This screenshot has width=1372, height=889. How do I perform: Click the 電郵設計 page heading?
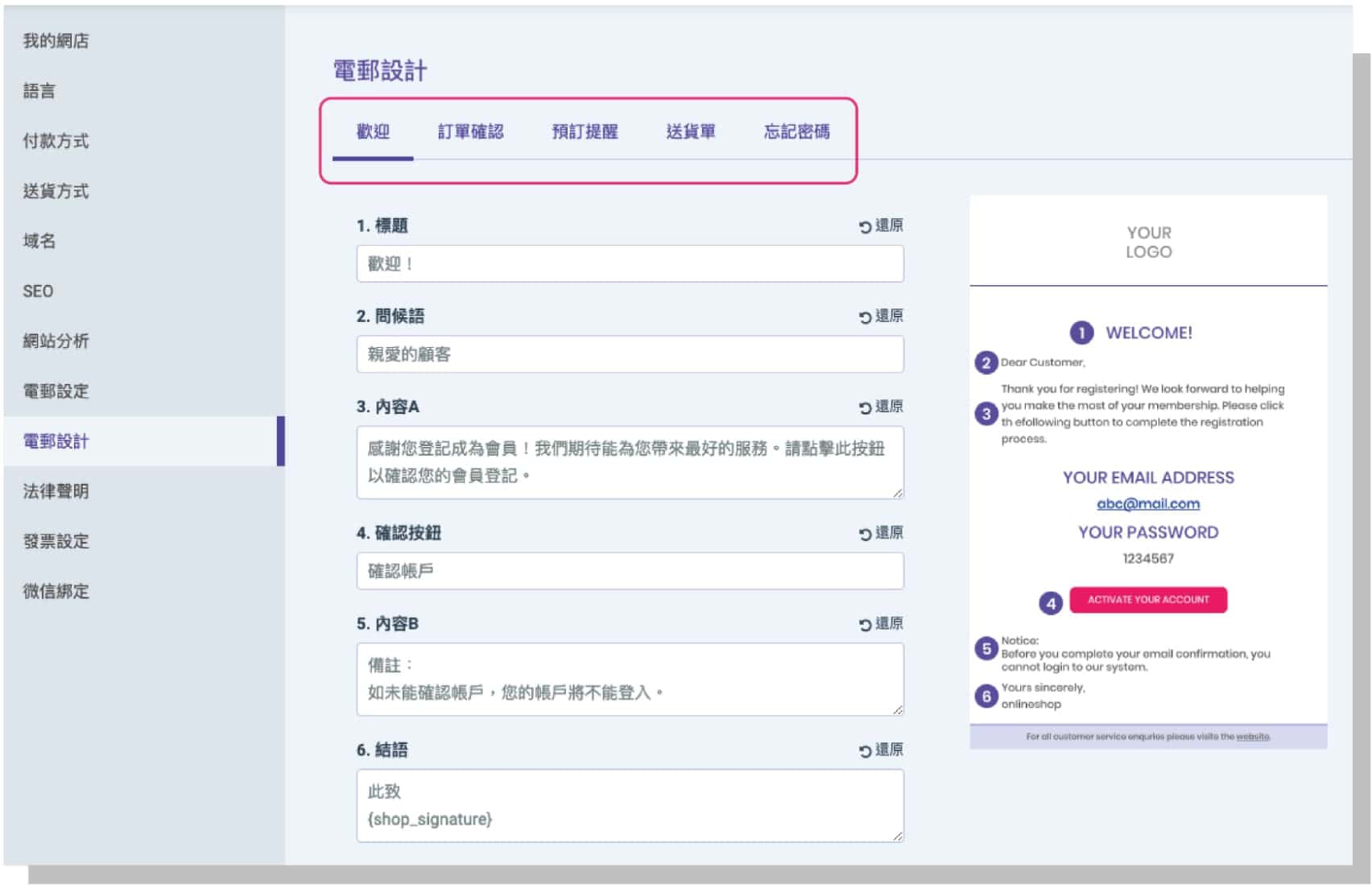380,71
